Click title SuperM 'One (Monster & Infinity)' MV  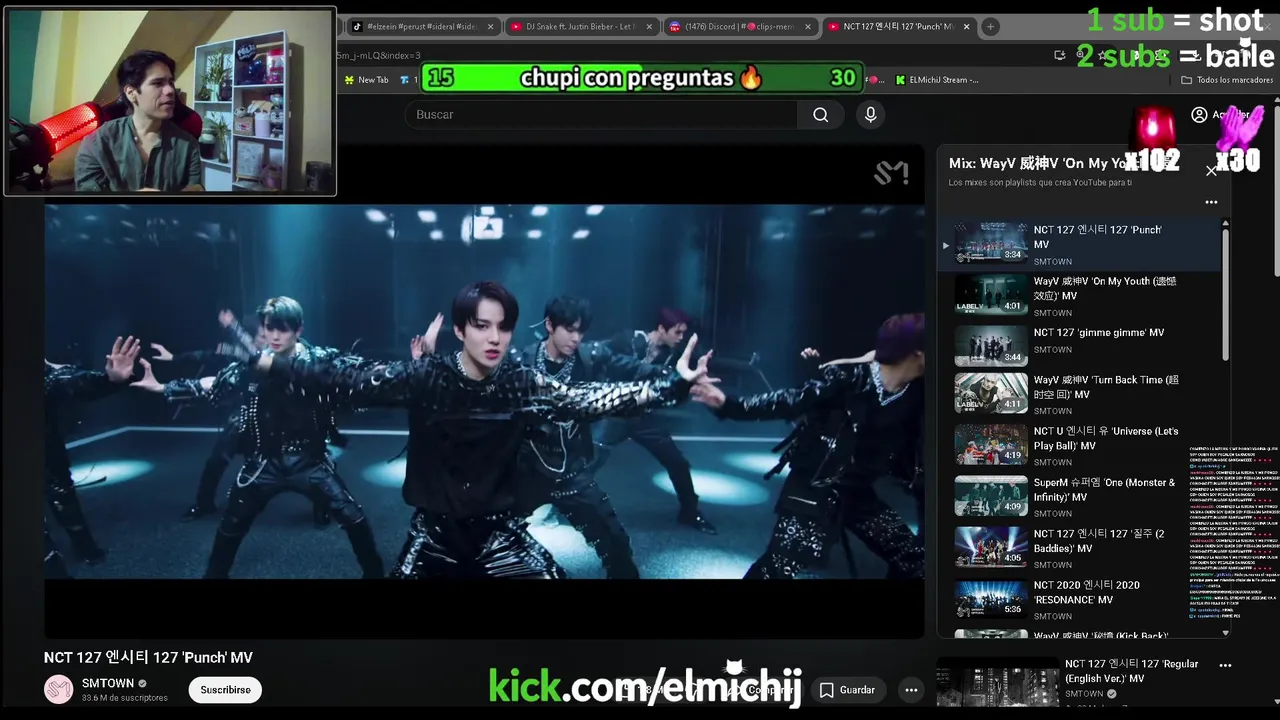pos(1104,489)
